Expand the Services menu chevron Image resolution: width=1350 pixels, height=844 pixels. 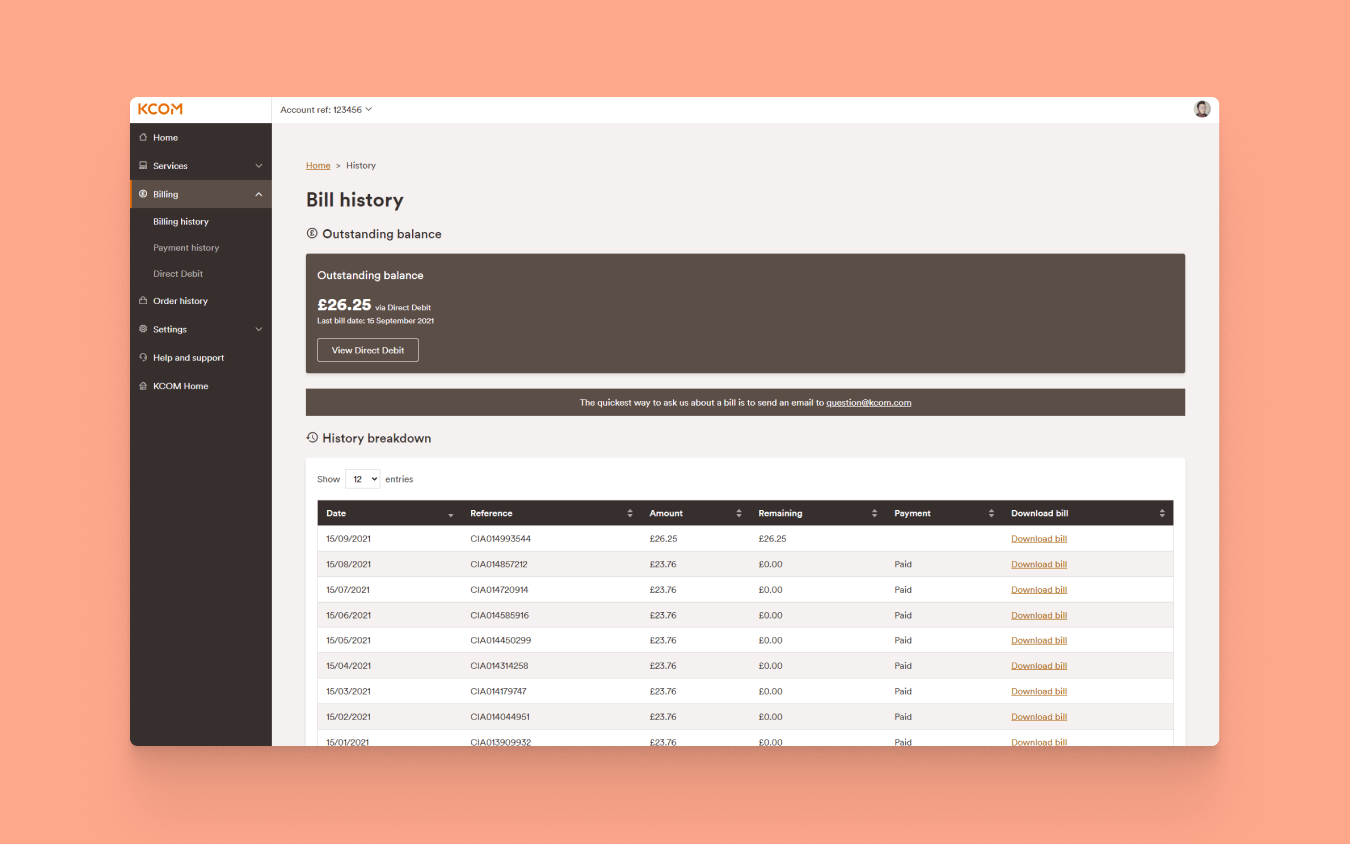pos(258,165)
